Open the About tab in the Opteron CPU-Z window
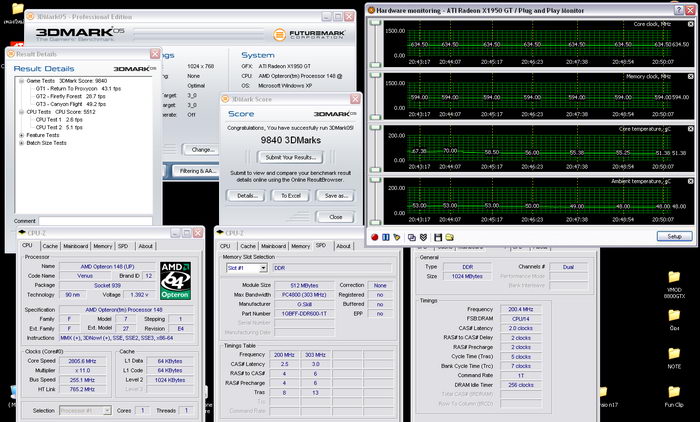Screen dimensions: 700x422 146,246
